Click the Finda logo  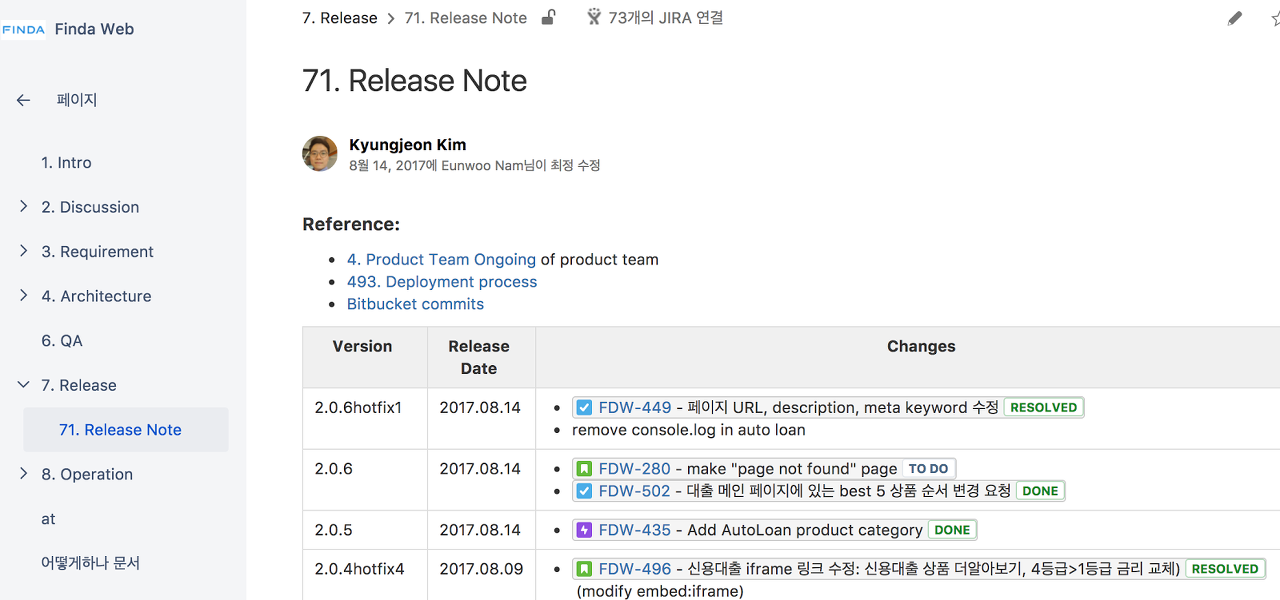[x=23, y=30]
